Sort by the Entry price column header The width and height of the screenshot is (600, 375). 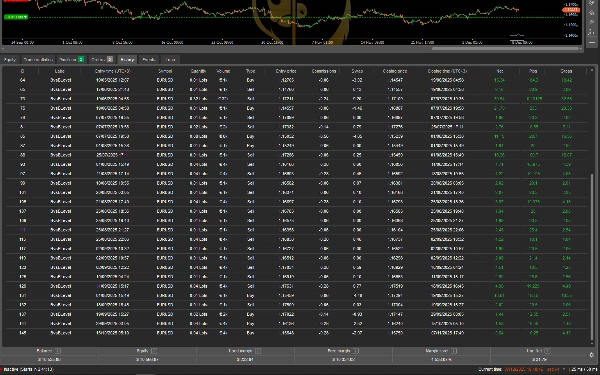pyautogui.click(x=286, y=71)
